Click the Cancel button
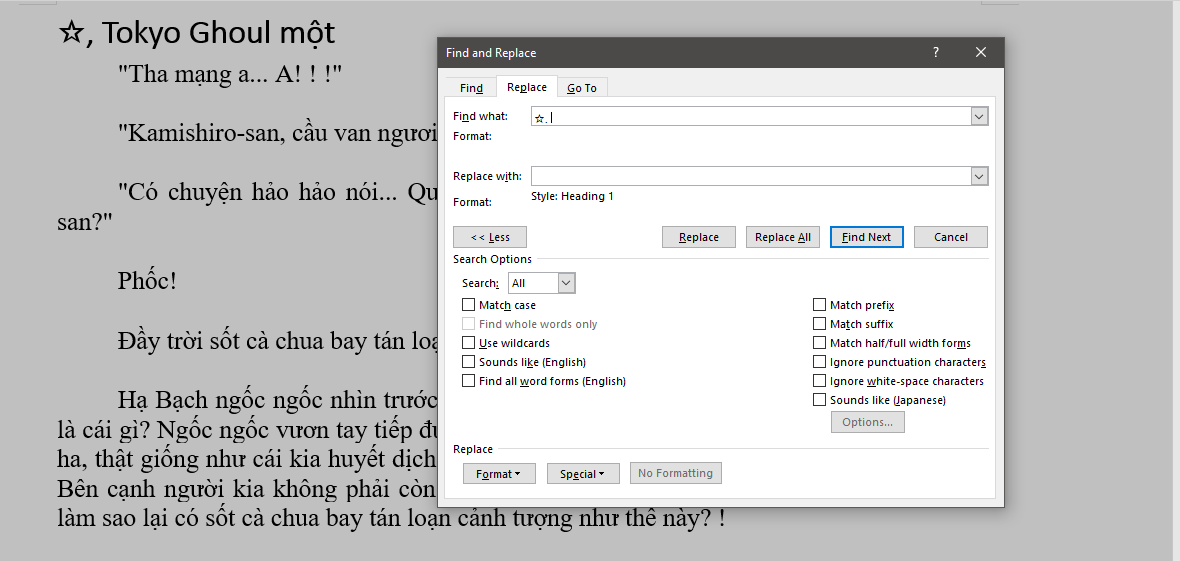Image resolution: width=1180 pixels, height=561 pixels. coord(950,237)
